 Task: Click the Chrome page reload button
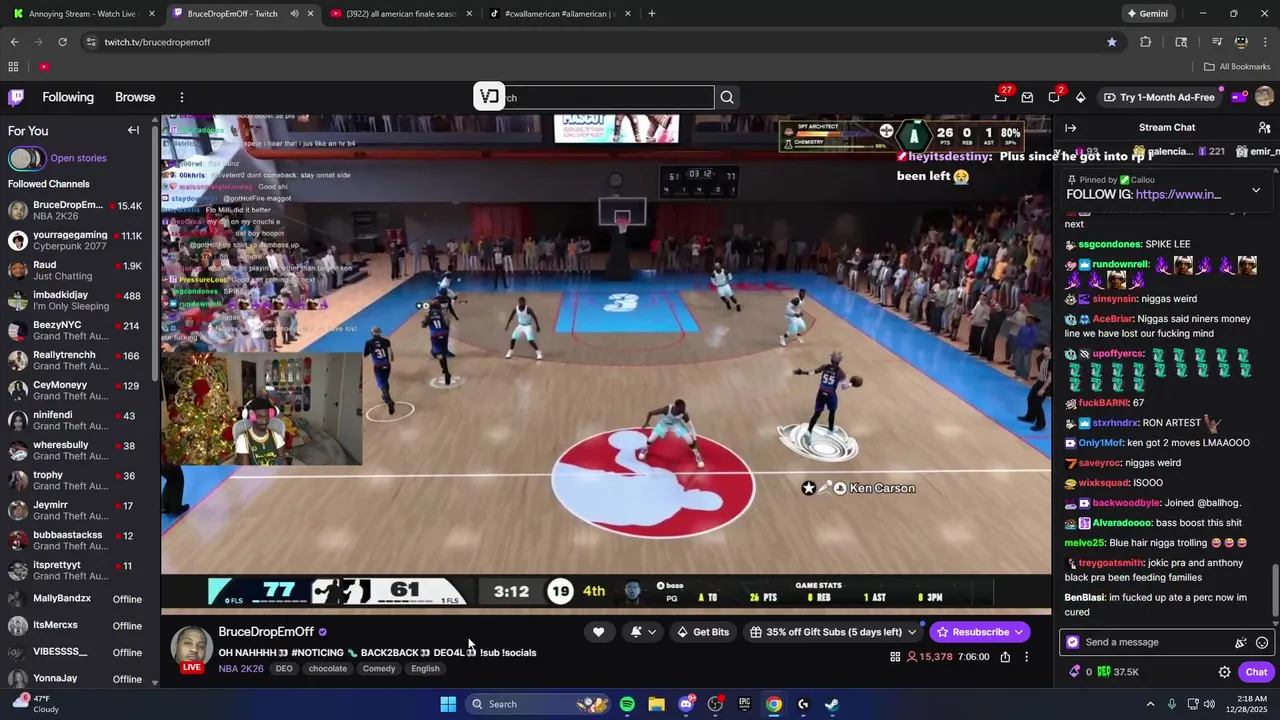[62, 42]
